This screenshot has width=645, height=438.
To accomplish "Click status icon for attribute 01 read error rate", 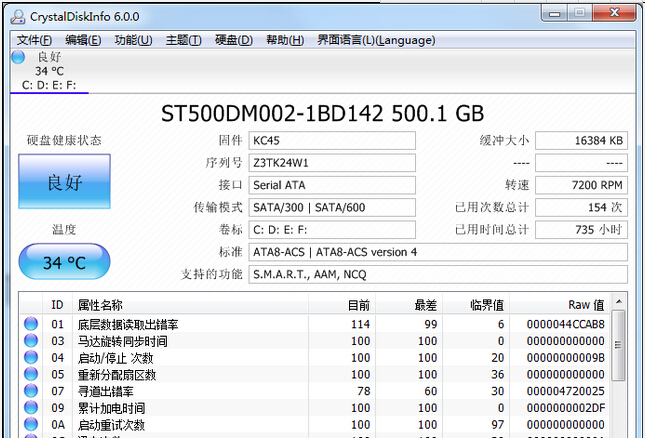I will click(x=30, y=324).
